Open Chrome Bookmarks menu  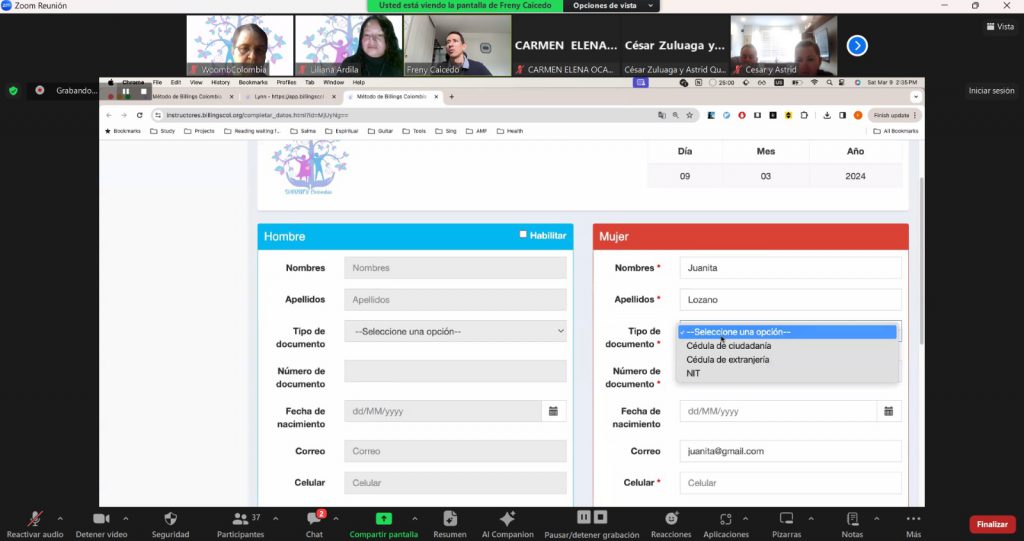click(x=253, y=82)
